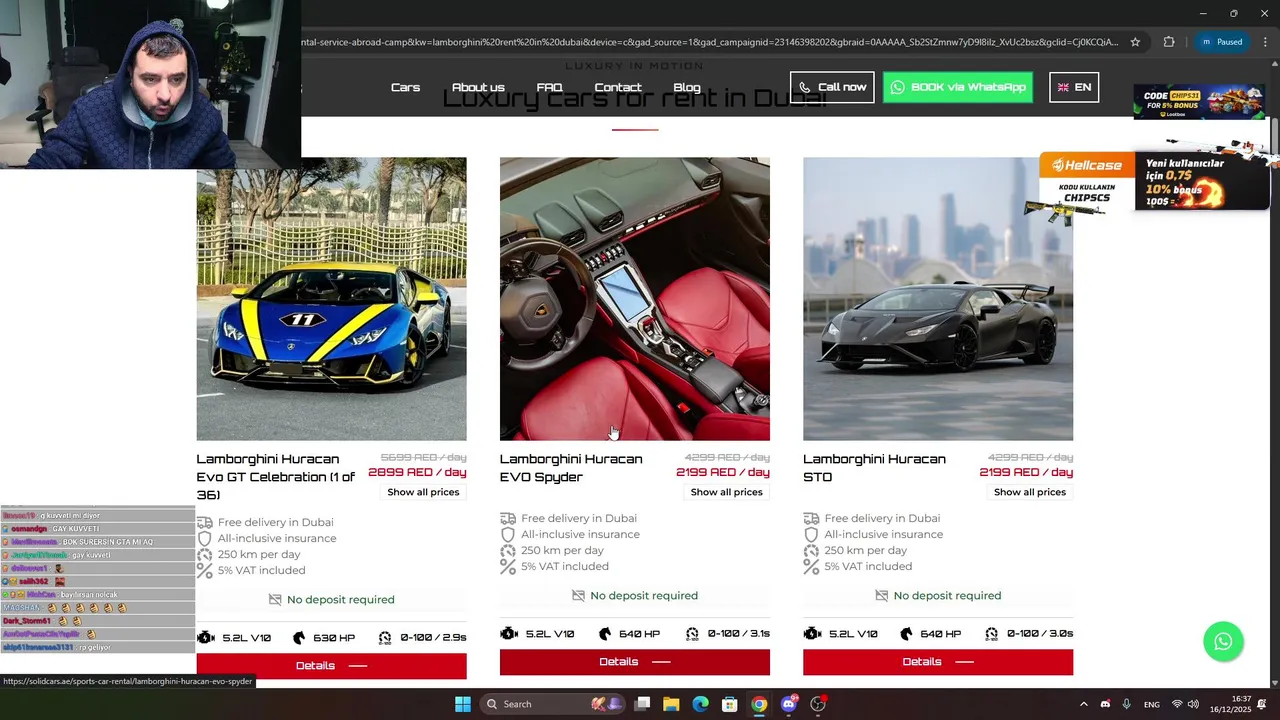Click the delivery truck icon under GT Celebration
1280x720 pixels.
(x=204, y=522)
